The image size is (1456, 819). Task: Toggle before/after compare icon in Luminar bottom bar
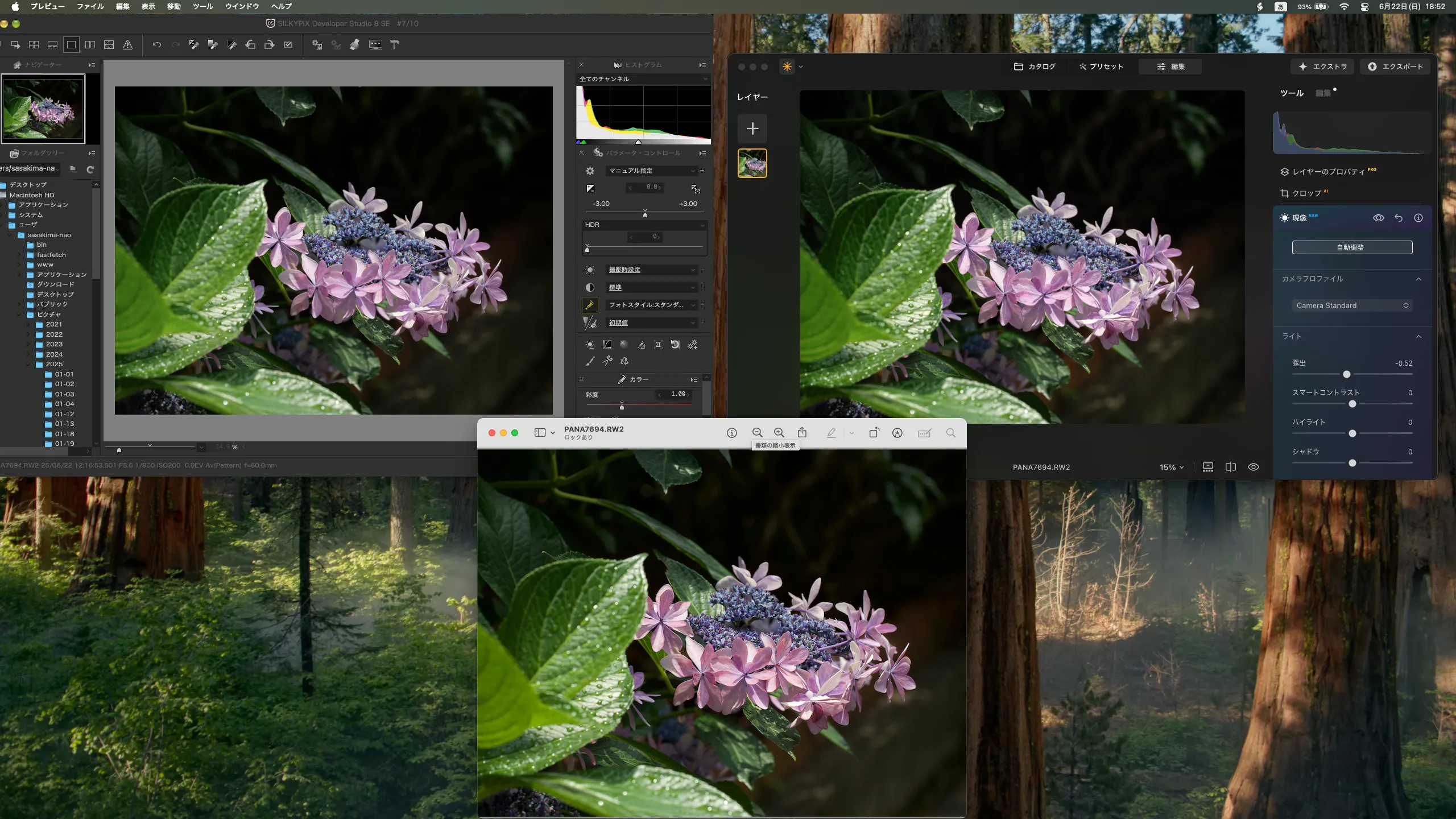[1230, 467]
